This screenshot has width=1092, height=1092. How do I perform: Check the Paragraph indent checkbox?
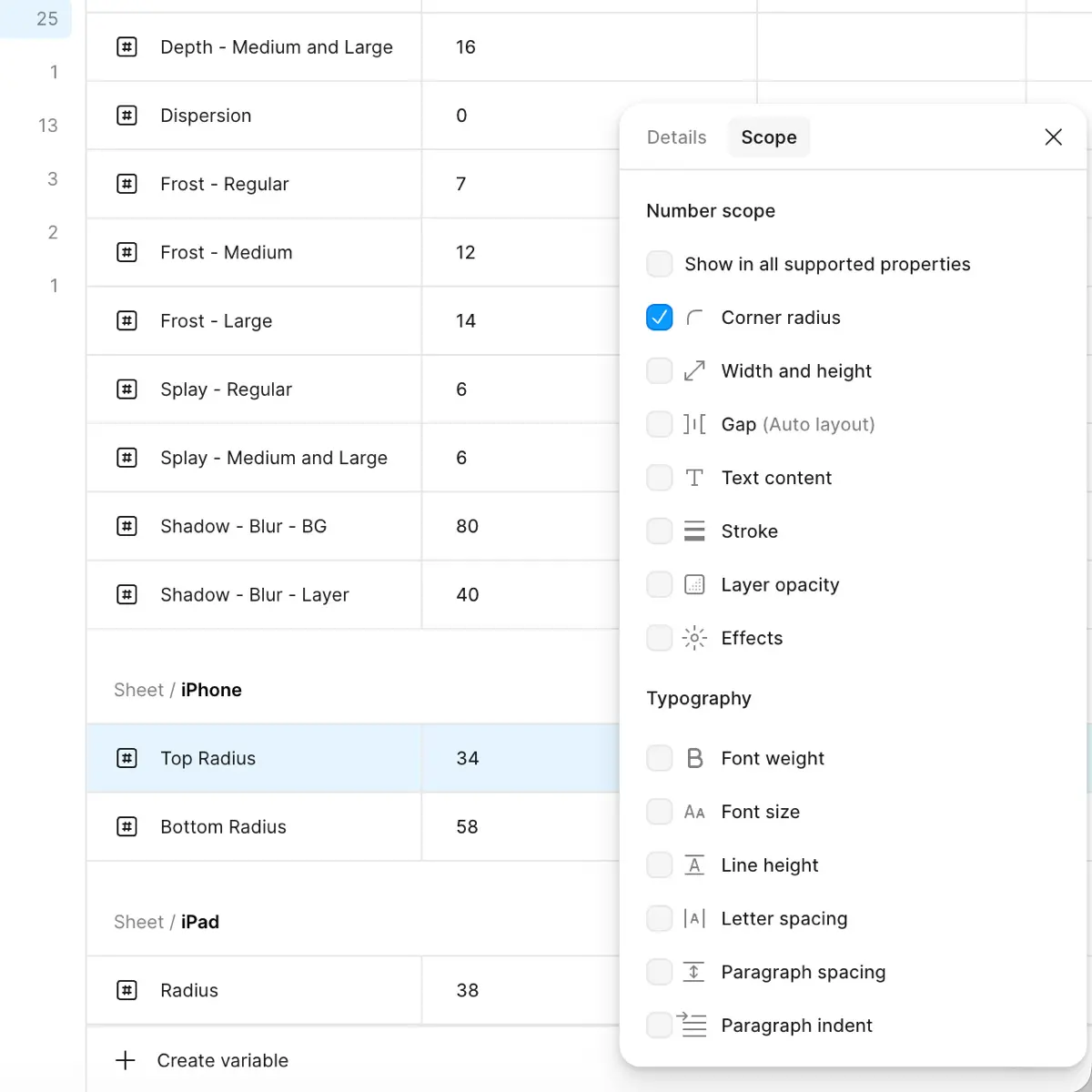(660, 1025)
